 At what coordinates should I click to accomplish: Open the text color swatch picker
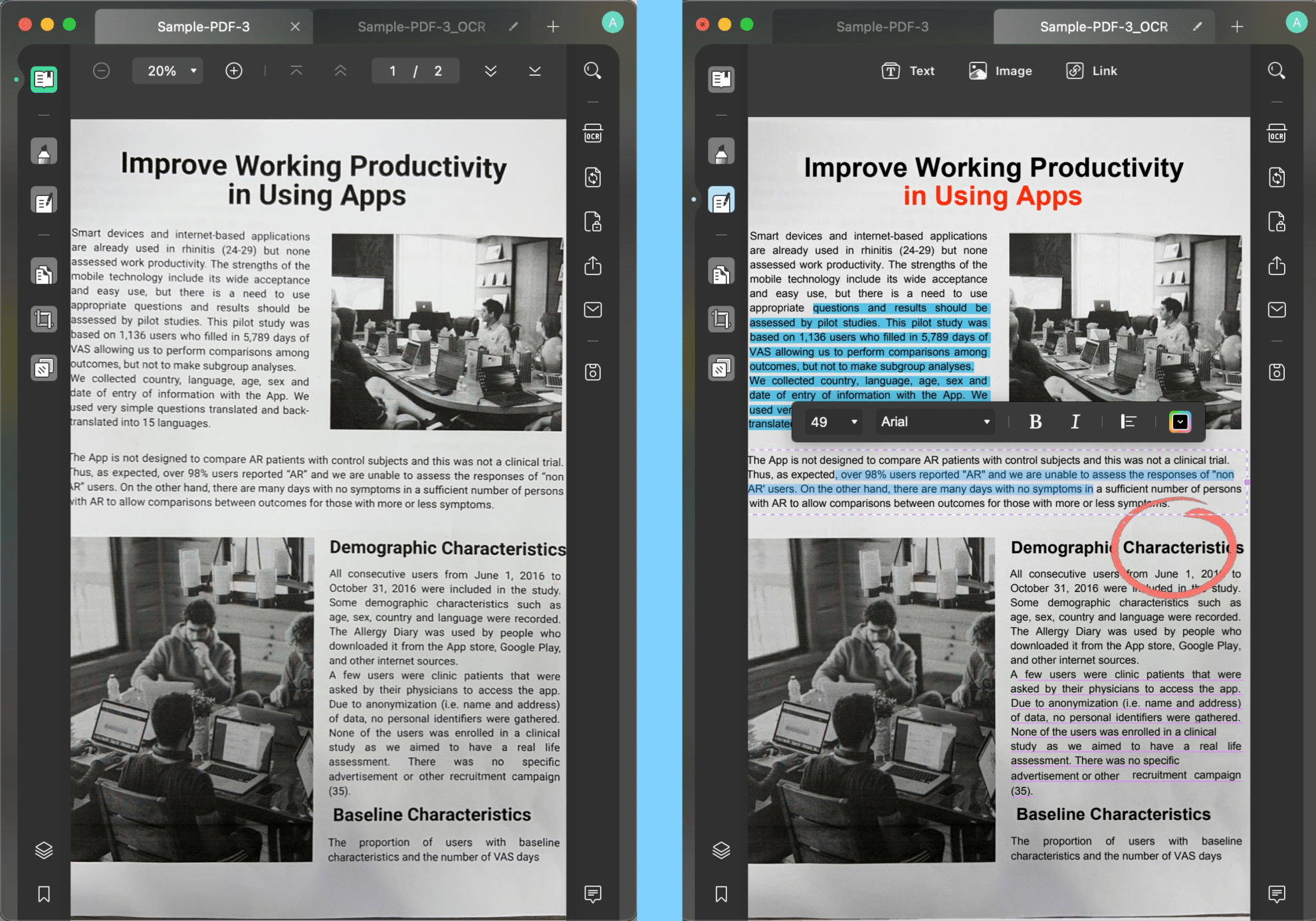(1180, 421)
